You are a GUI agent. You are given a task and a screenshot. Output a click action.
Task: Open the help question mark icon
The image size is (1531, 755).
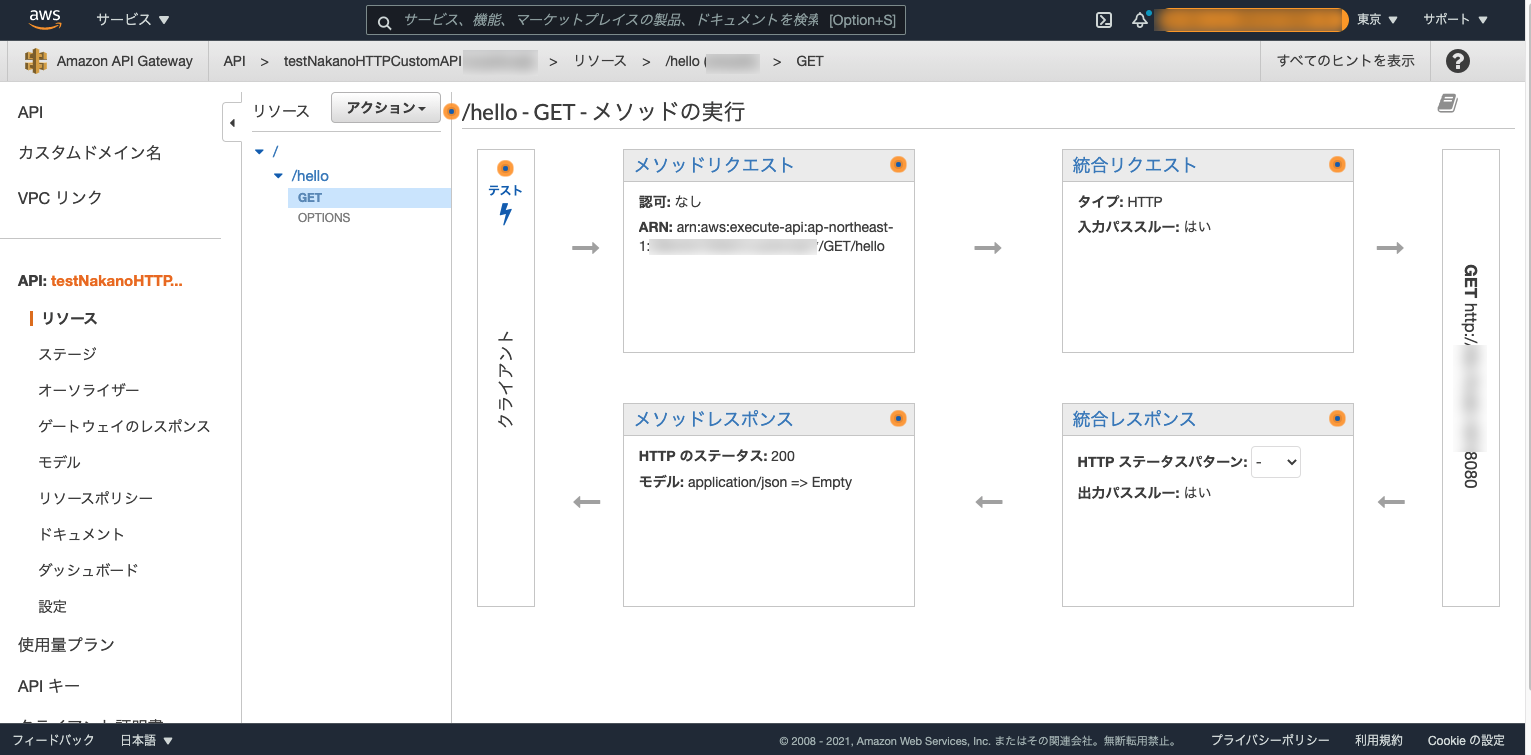[1458, 61]
